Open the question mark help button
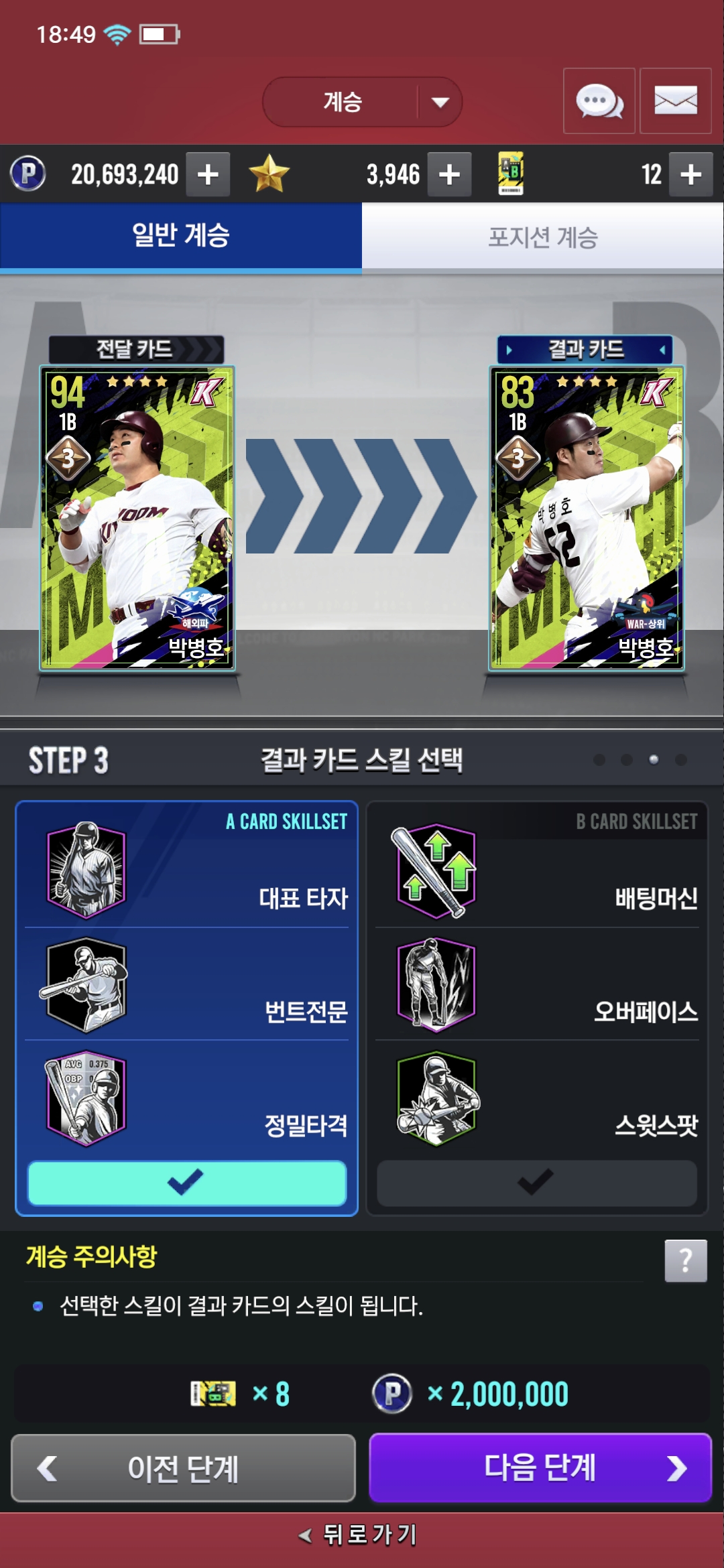This screenshot has width=724, height=1568. (x=686, y=1261)
